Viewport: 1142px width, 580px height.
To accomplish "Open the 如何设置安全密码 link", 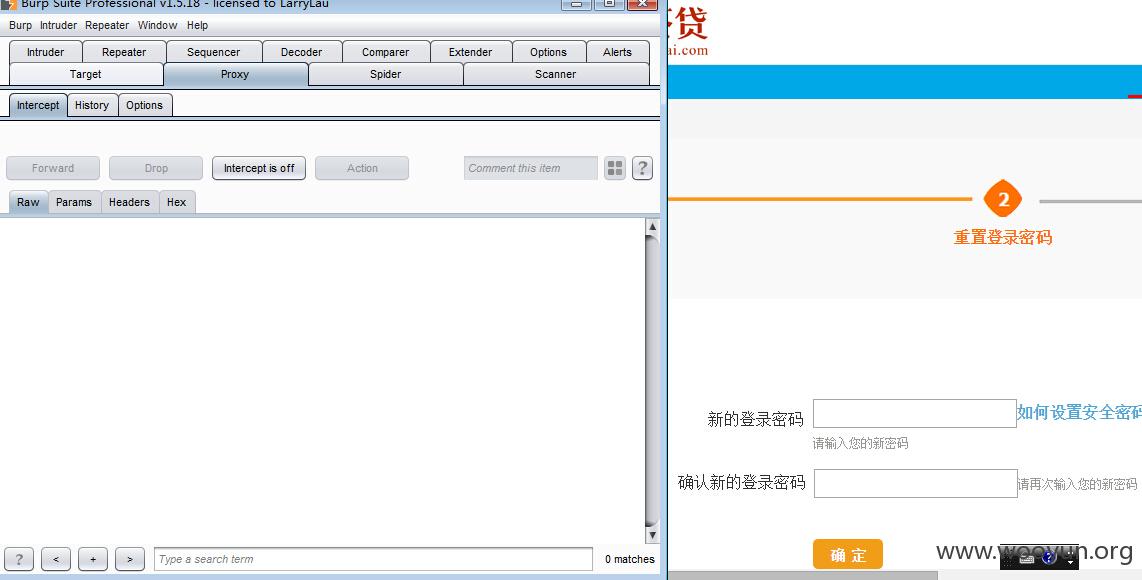I will [x=1079, y=412].
